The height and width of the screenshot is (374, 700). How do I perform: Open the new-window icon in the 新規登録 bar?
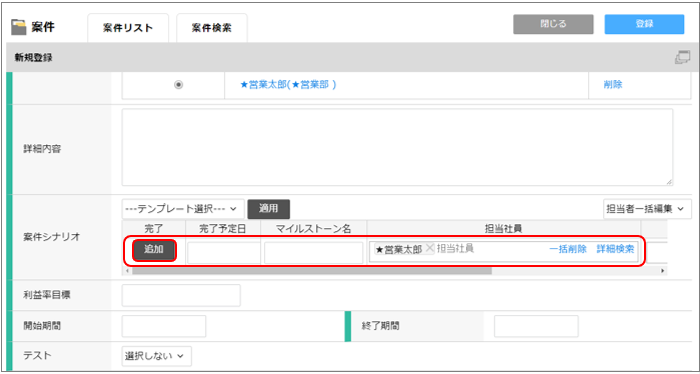tap(682, 58)
